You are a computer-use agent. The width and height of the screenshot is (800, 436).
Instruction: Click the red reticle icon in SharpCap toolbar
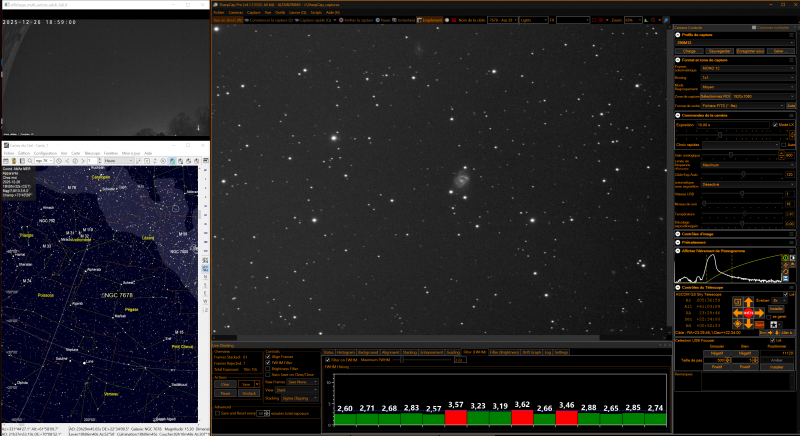[601, 20]
